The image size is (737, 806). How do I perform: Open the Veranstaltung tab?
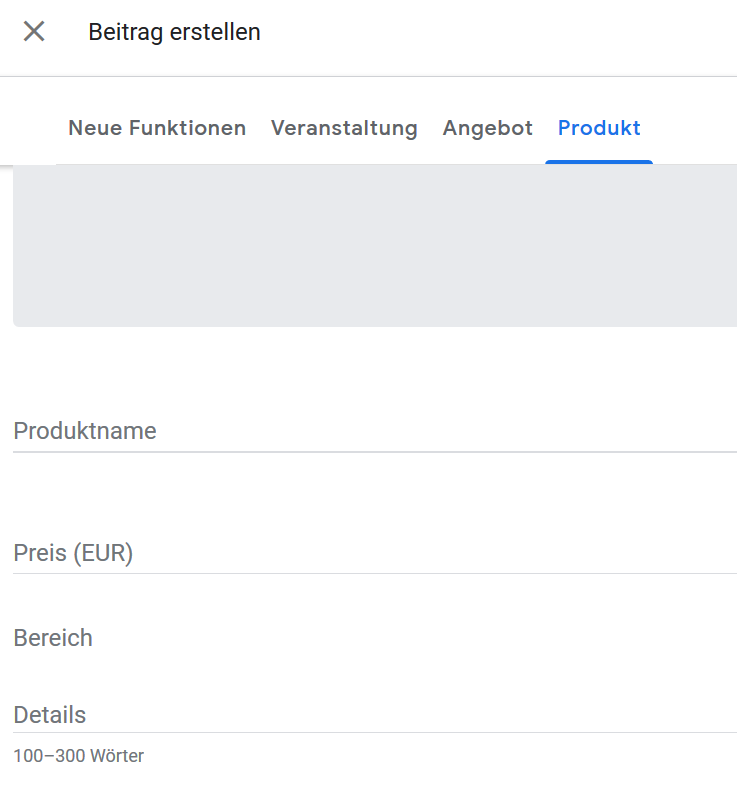point(344,128)
